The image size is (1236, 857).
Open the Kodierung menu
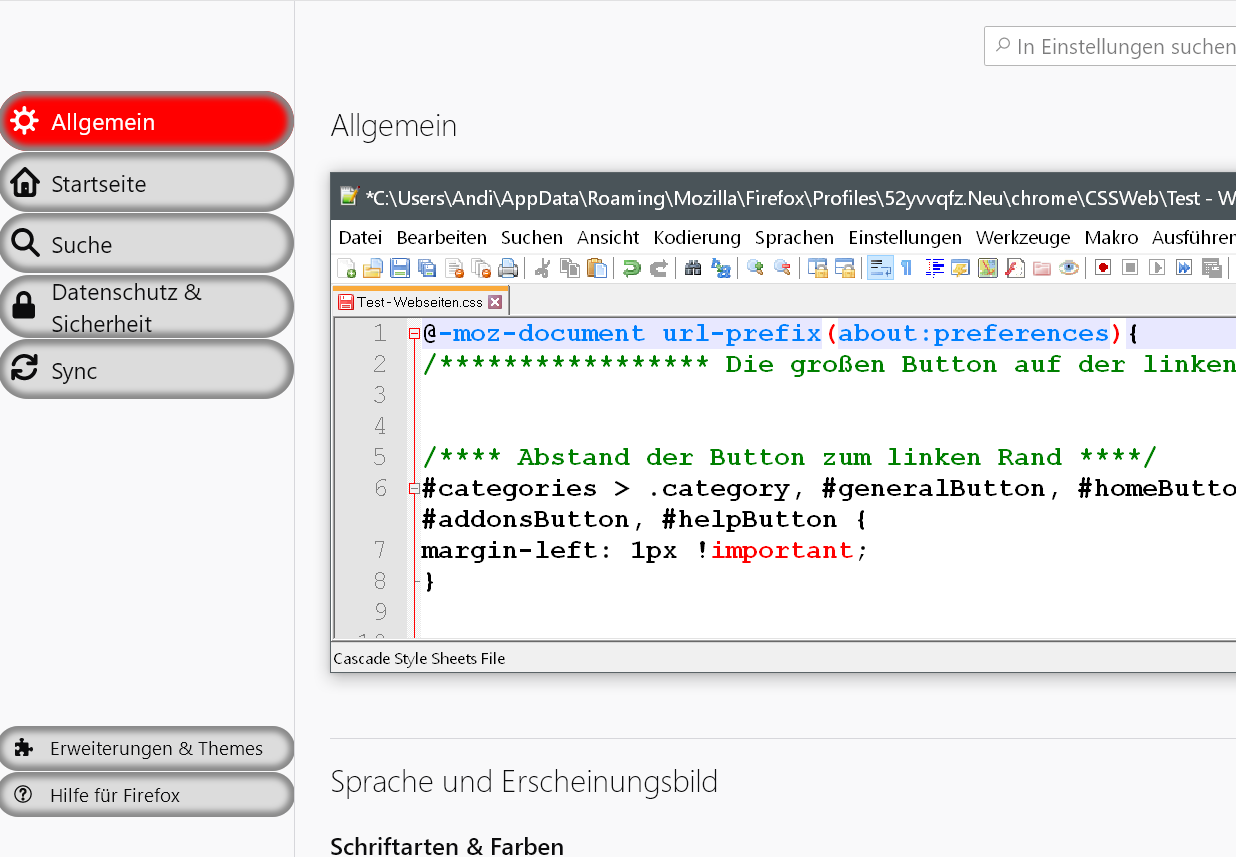point(697,237)
